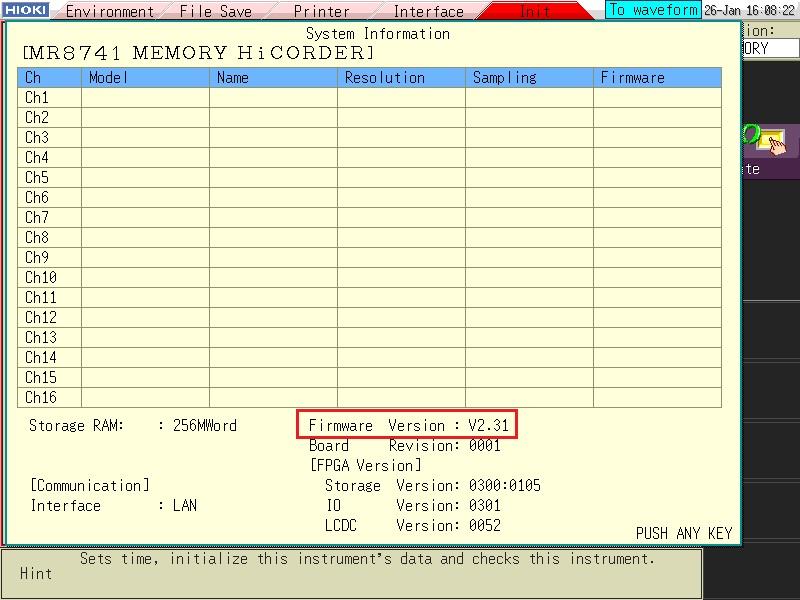The width and height of the screenshot is (800, 600).
Task: Click the Firmware column header
Action: tap(658, 78)
